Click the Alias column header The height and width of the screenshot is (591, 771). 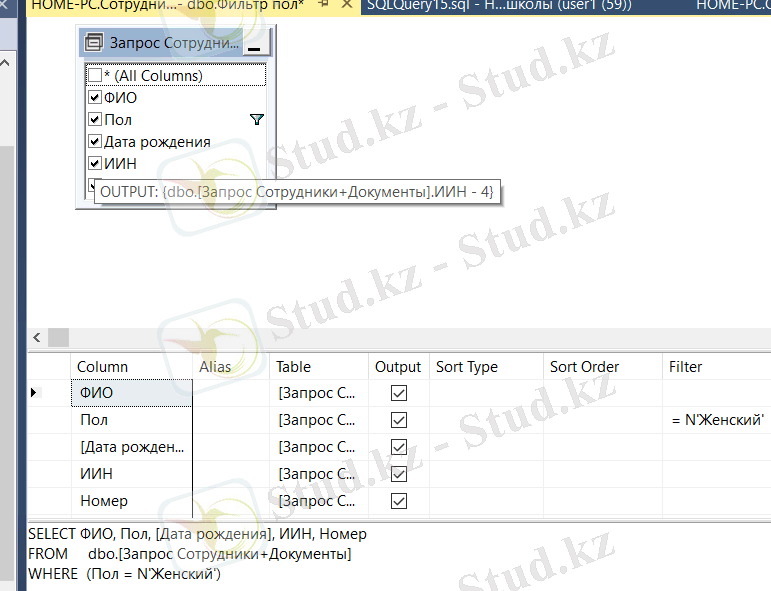coord(231,367)
